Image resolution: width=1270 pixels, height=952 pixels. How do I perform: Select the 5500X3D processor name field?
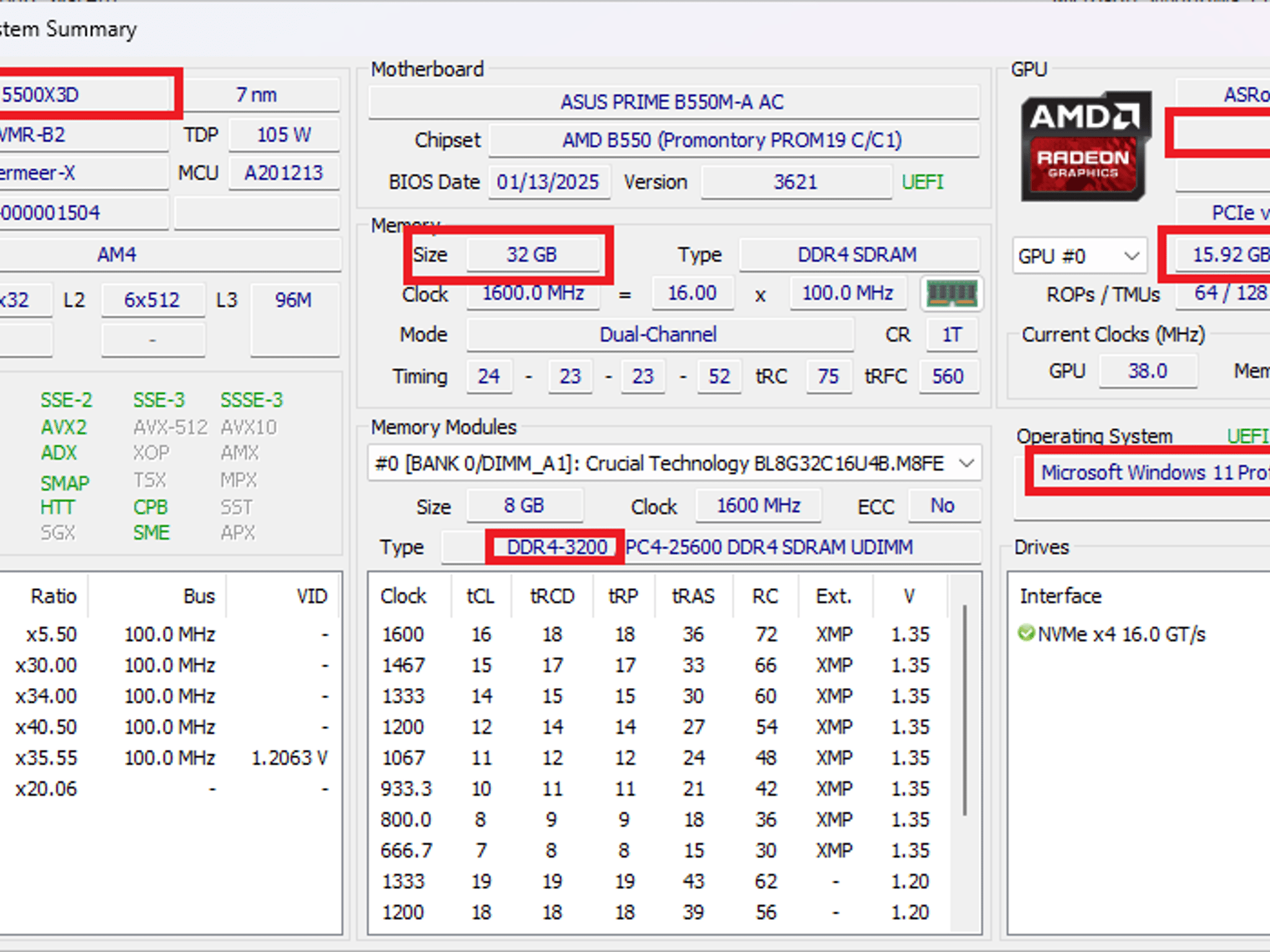coord(86,95)
